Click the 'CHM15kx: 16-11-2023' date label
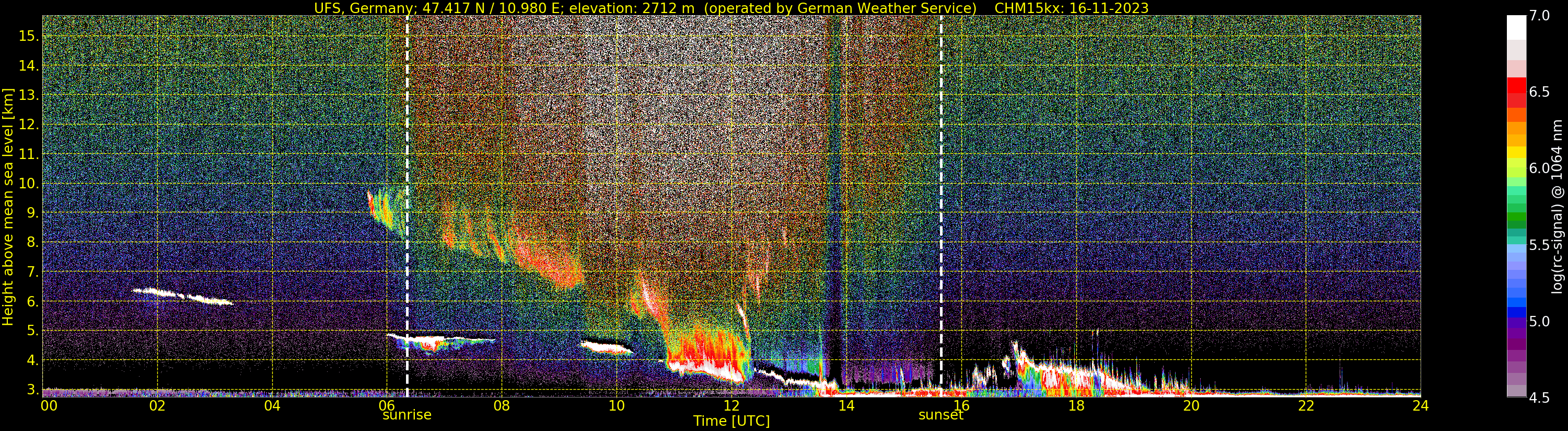The width and height of the screenshot is (1568, 431). [1071, 8]
